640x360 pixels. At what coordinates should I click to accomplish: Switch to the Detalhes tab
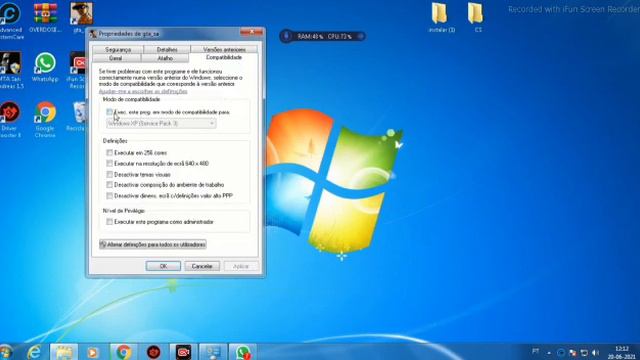click(167, 49)
